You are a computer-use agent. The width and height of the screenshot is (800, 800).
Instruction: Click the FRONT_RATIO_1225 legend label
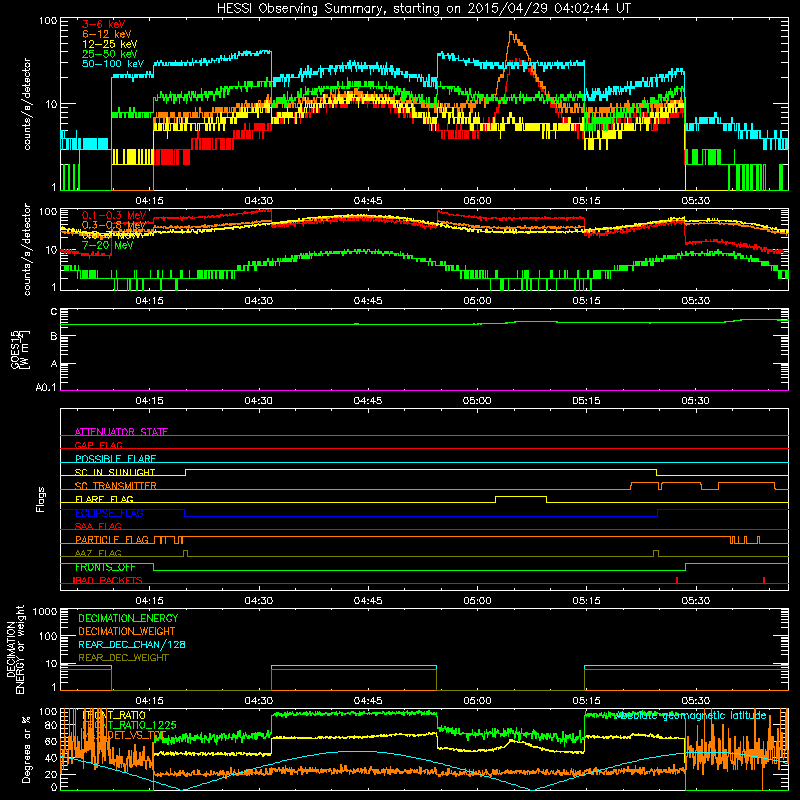(130, 725)
